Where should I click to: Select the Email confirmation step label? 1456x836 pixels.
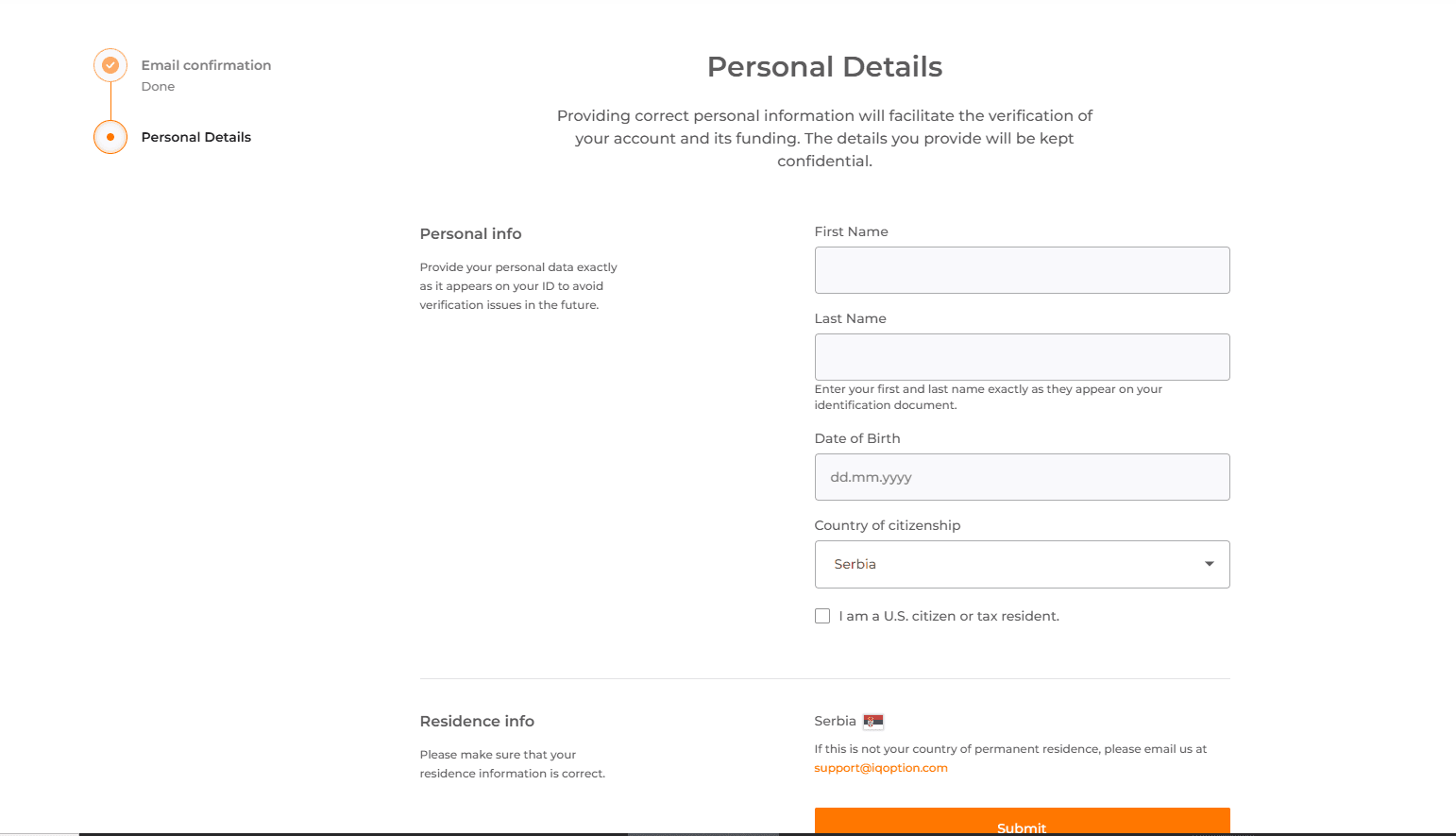click(x=206, y=65)
